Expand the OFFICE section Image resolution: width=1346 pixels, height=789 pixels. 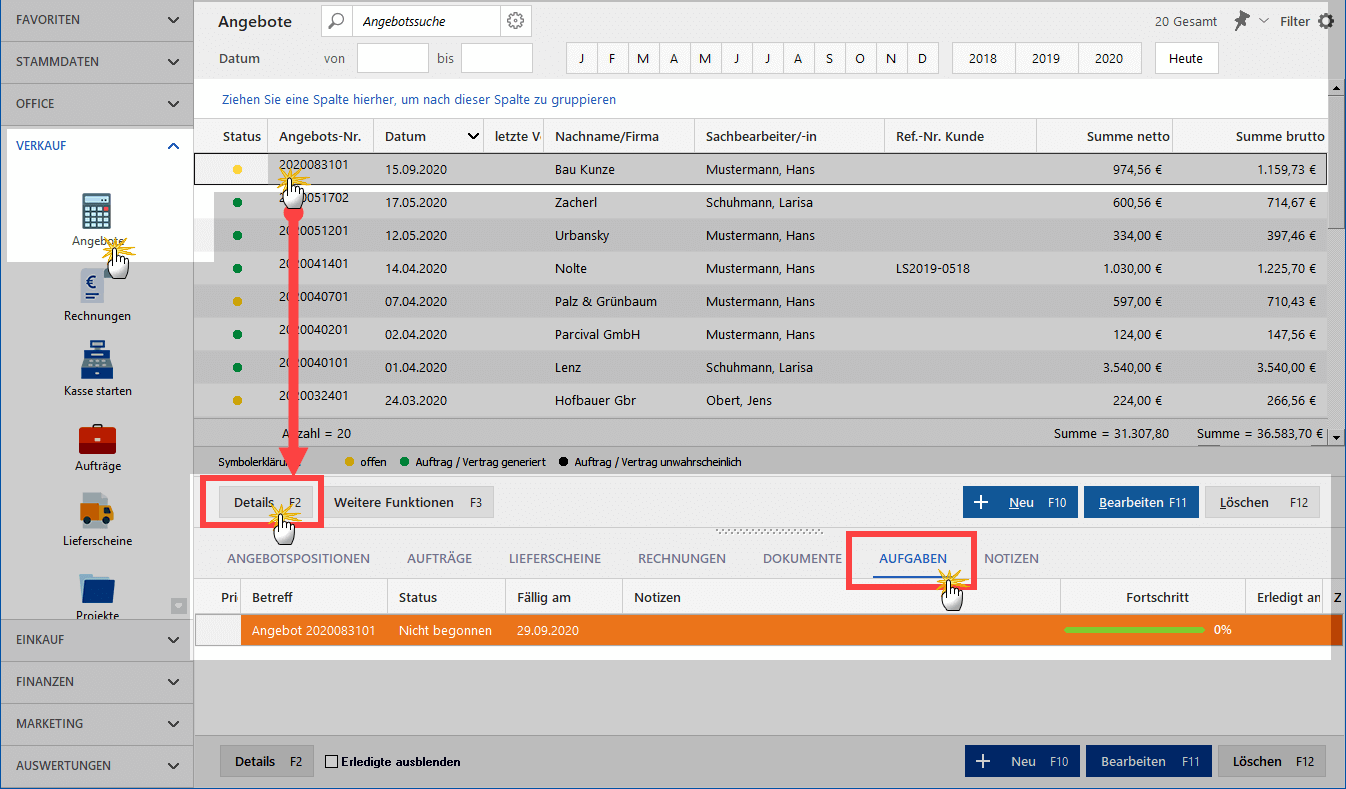pyautogui.click(x=174, y=104)
